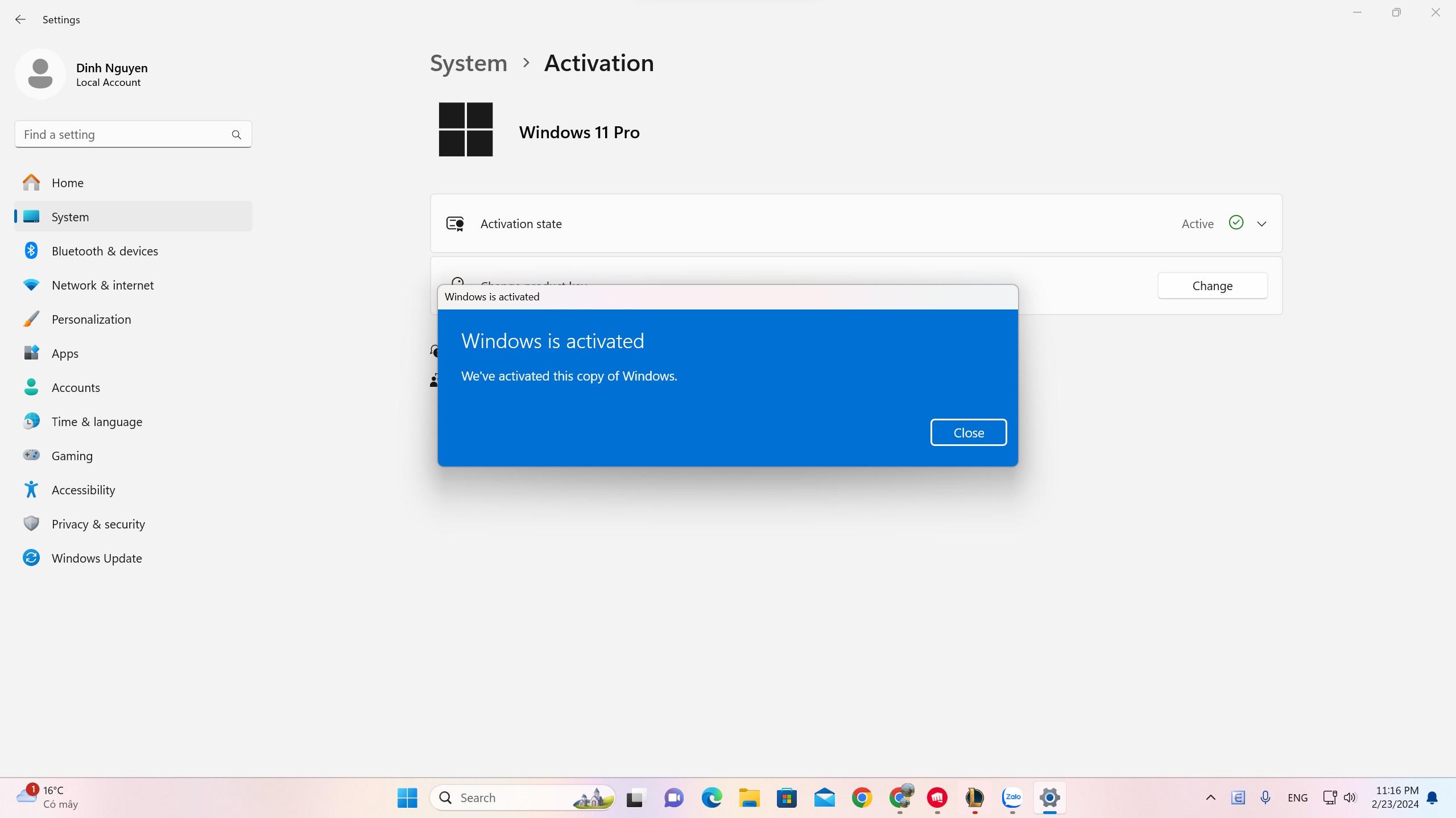The height and width of the screenshot is (818, 1456).
Task: Open Personalization settings
Action: [x=133, y=319]
